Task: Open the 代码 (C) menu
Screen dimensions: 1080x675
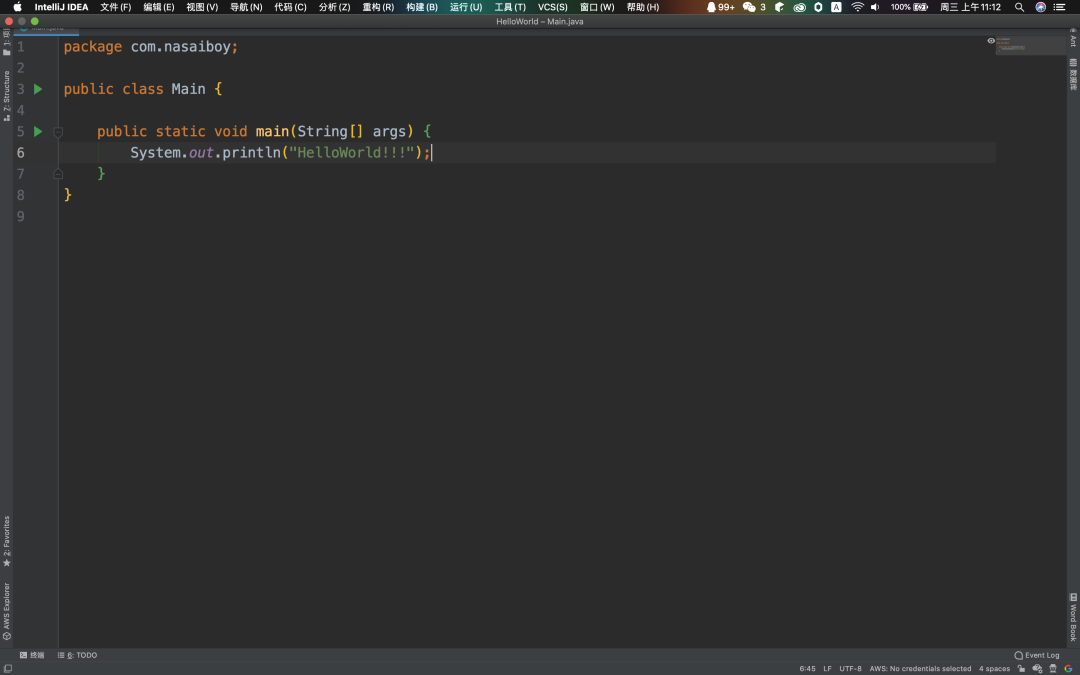Action: [x=290, y=7]
